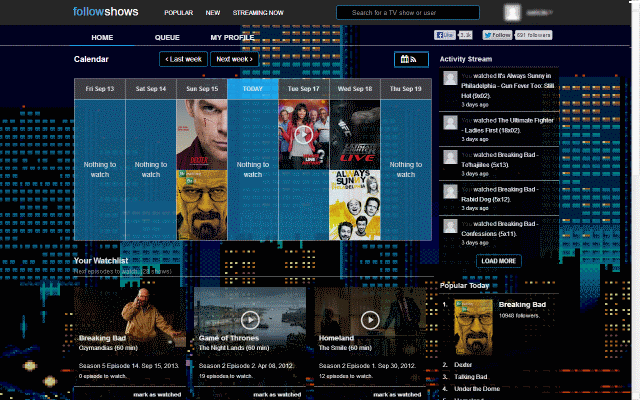
Task: Click the followshows logo
Action: click(x=105, y=12)
